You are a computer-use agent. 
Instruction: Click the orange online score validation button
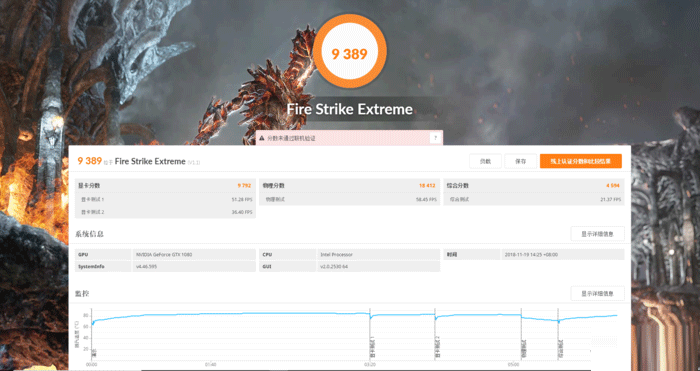pyautogui.click(x=580, y=161)
